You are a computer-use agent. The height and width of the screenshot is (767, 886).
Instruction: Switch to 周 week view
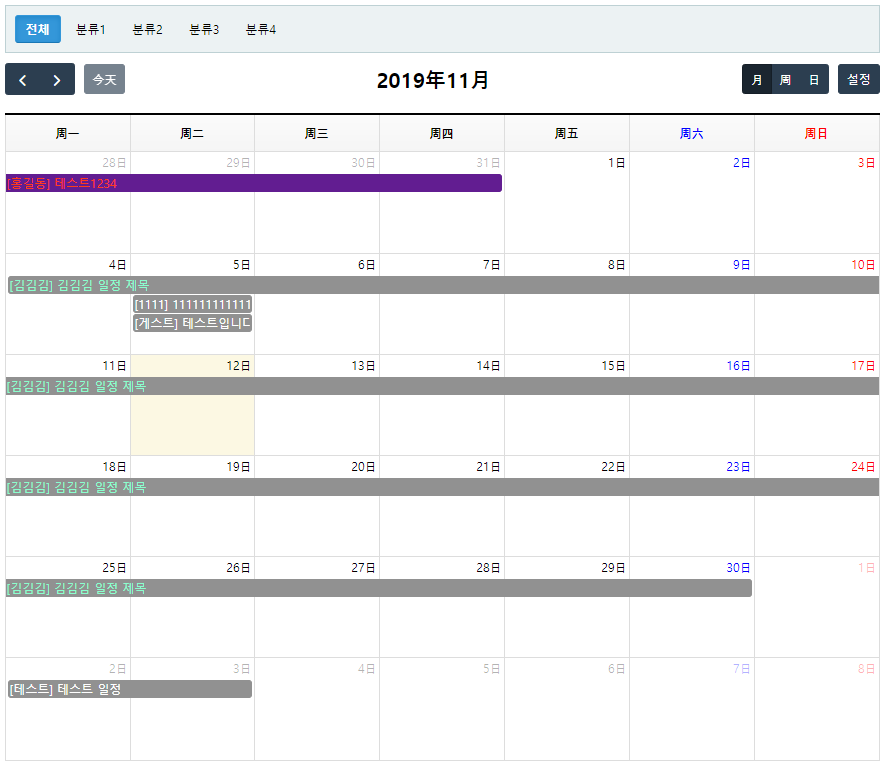[x=785, y=80]
